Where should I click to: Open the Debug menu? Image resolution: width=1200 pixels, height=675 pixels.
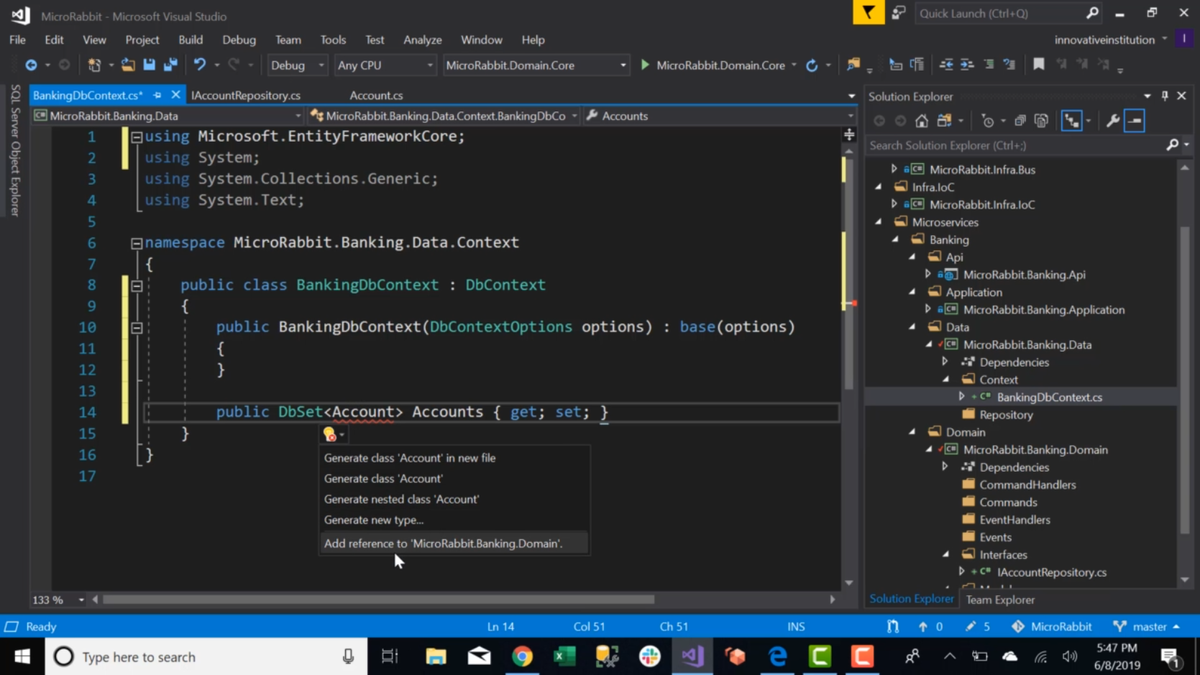coord(239,40)
